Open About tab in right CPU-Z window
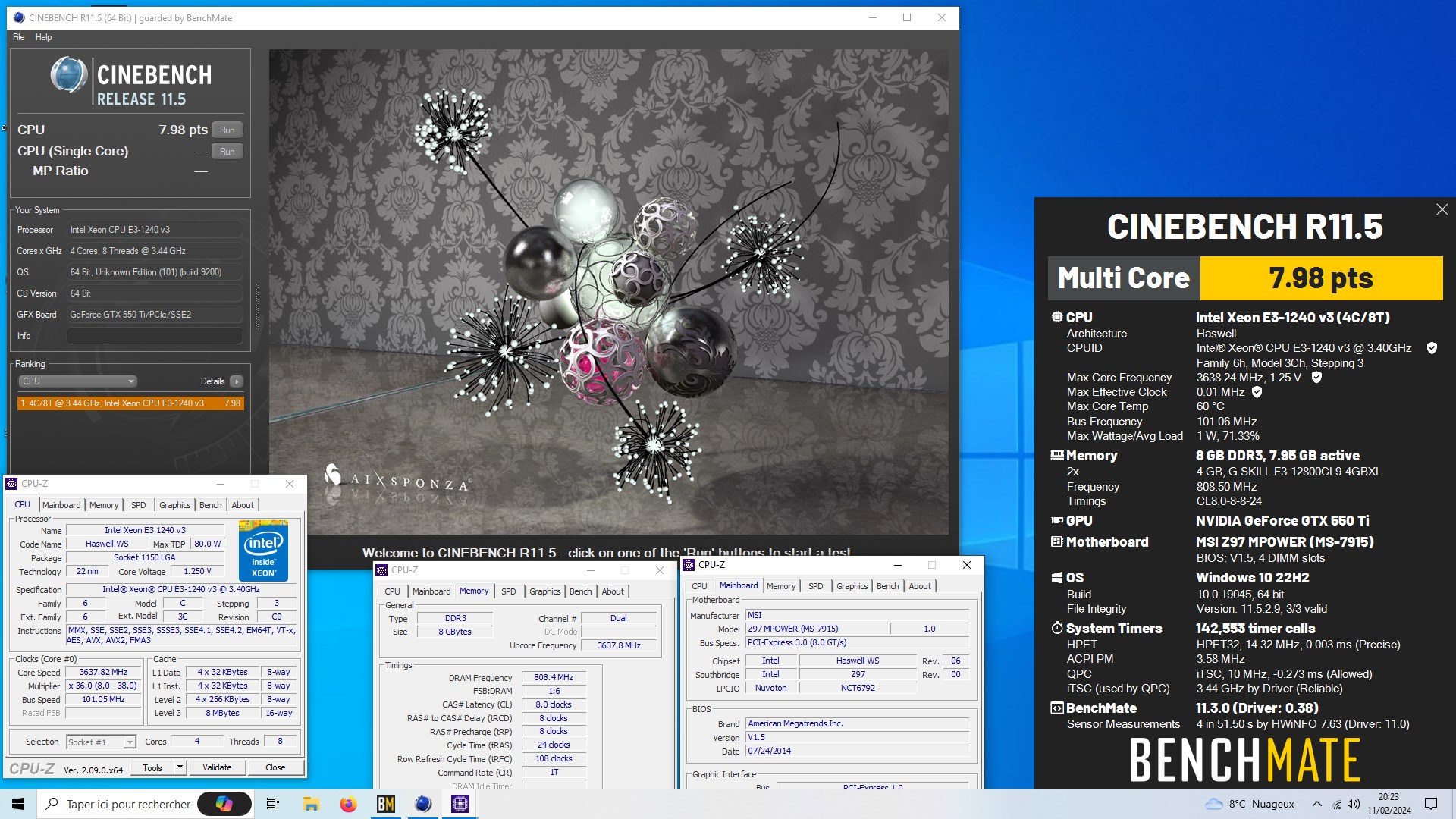 [919, 586]
